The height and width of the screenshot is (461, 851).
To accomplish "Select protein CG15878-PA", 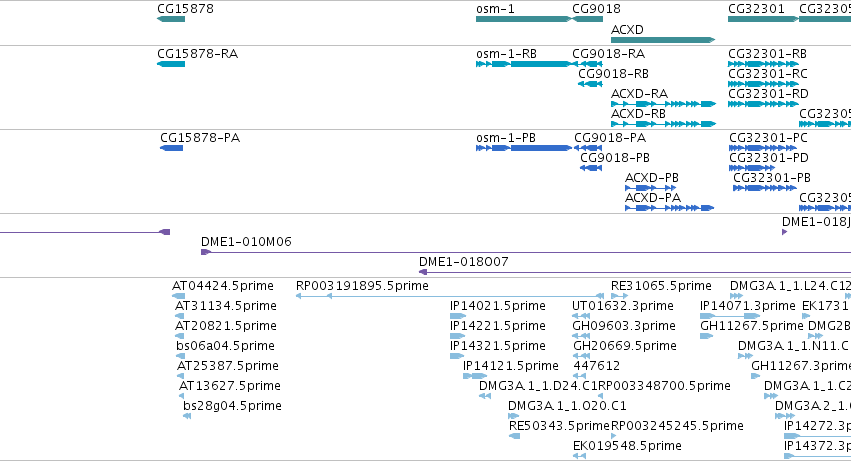I will click(172, 148).
